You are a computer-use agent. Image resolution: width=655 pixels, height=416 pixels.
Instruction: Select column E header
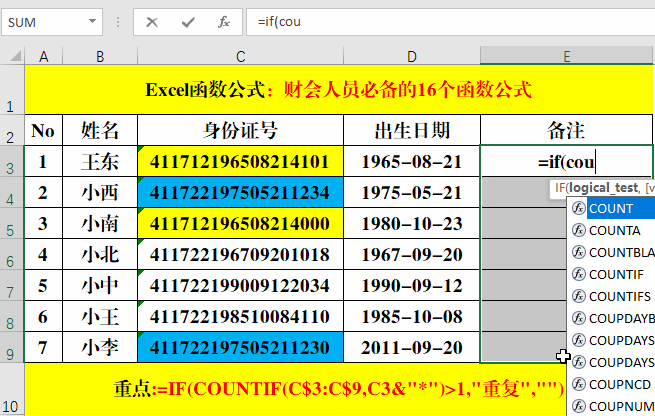coord(566,56)
